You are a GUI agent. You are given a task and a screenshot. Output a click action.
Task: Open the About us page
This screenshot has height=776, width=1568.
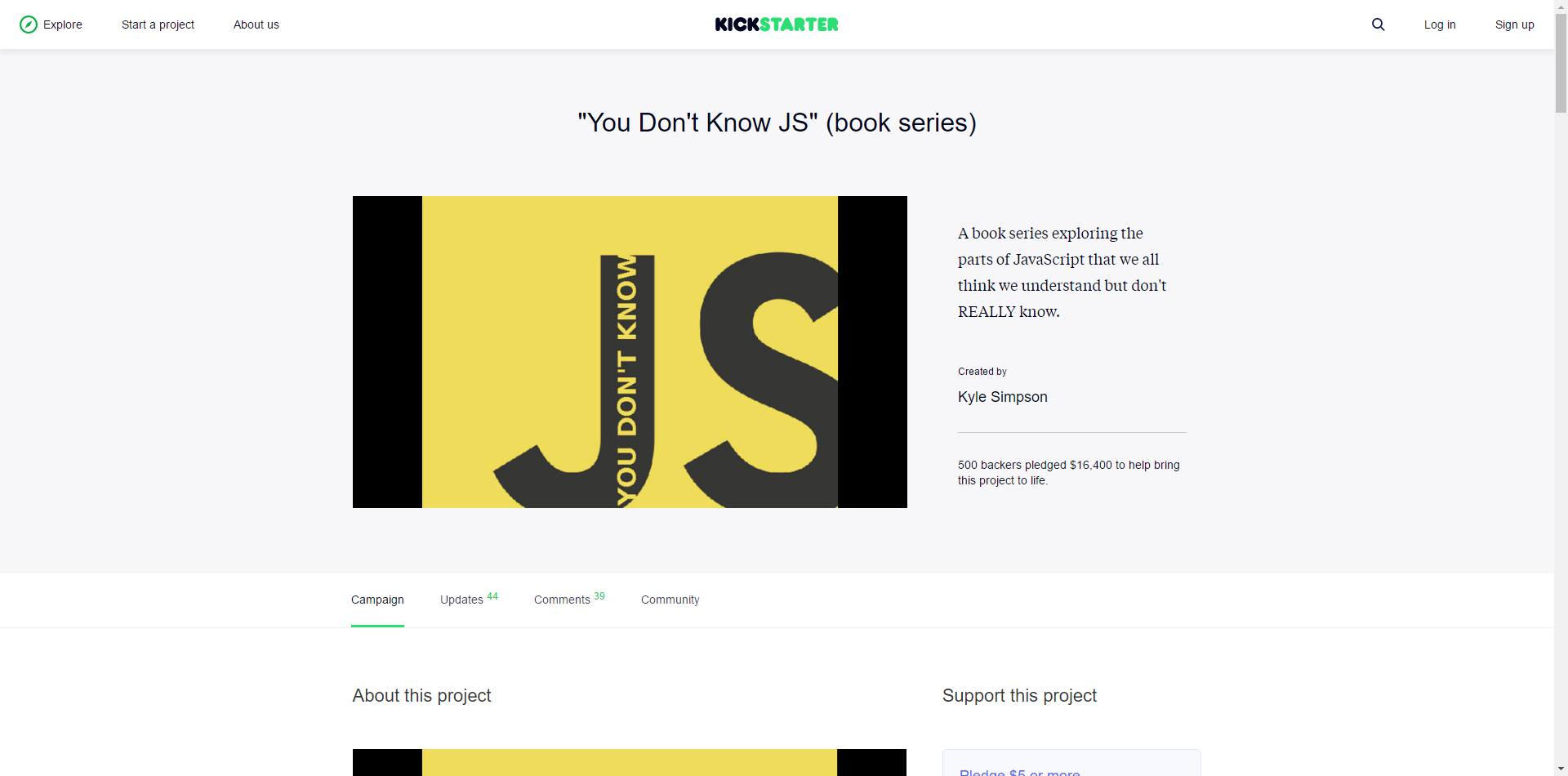tap(256, 25)
